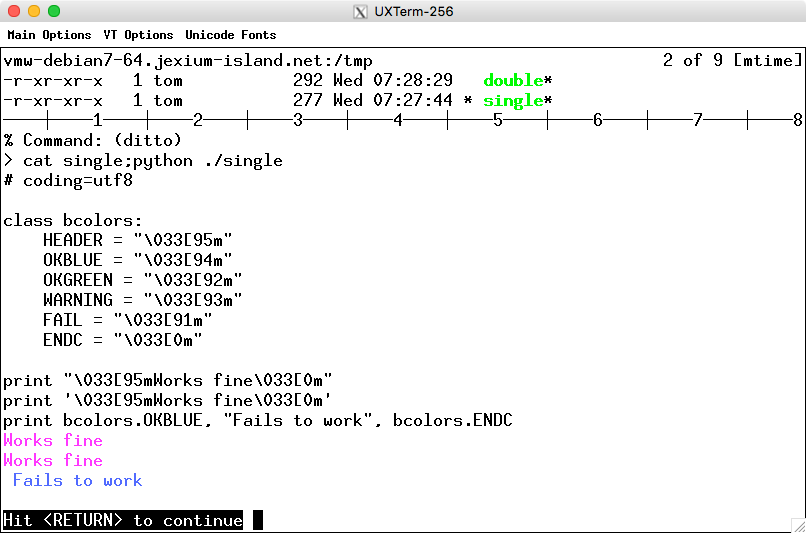Click ruler mark '5' on the column ruler
Image resolution: width=806 pixels, height=533 pixels.
click(498, 120)
